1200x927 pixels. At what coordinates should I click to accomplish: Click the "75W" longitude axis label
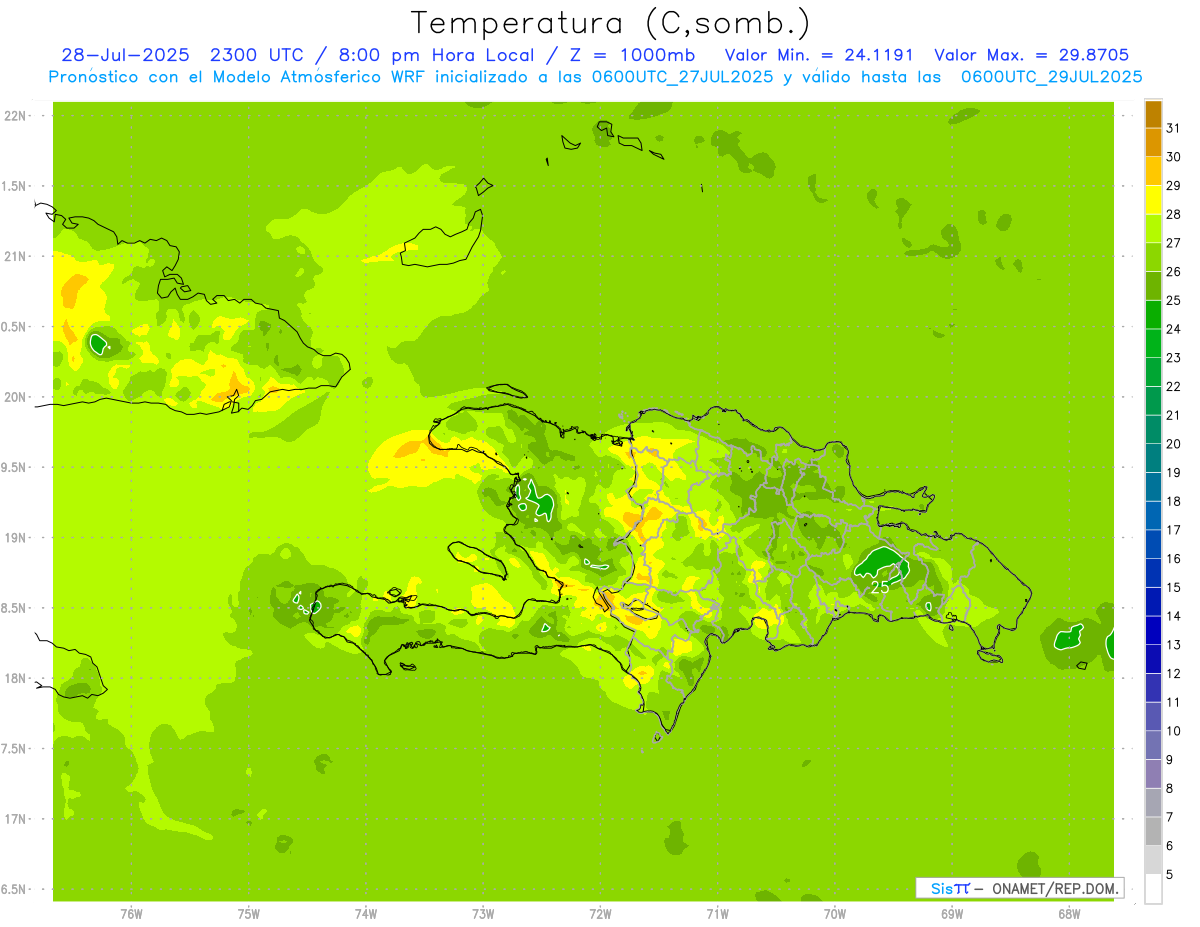tap(249, 914)
